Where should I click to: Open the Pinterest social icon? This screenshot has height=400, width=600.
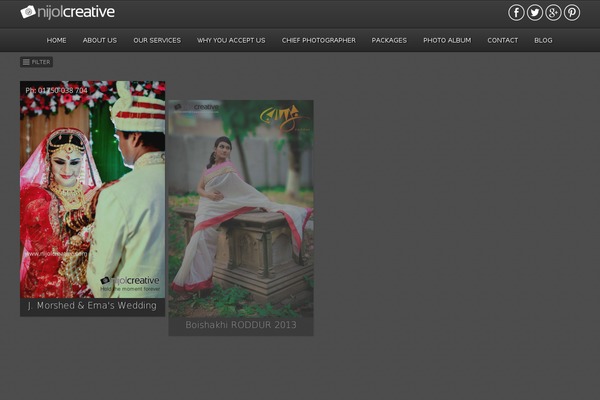coord(572,13)
